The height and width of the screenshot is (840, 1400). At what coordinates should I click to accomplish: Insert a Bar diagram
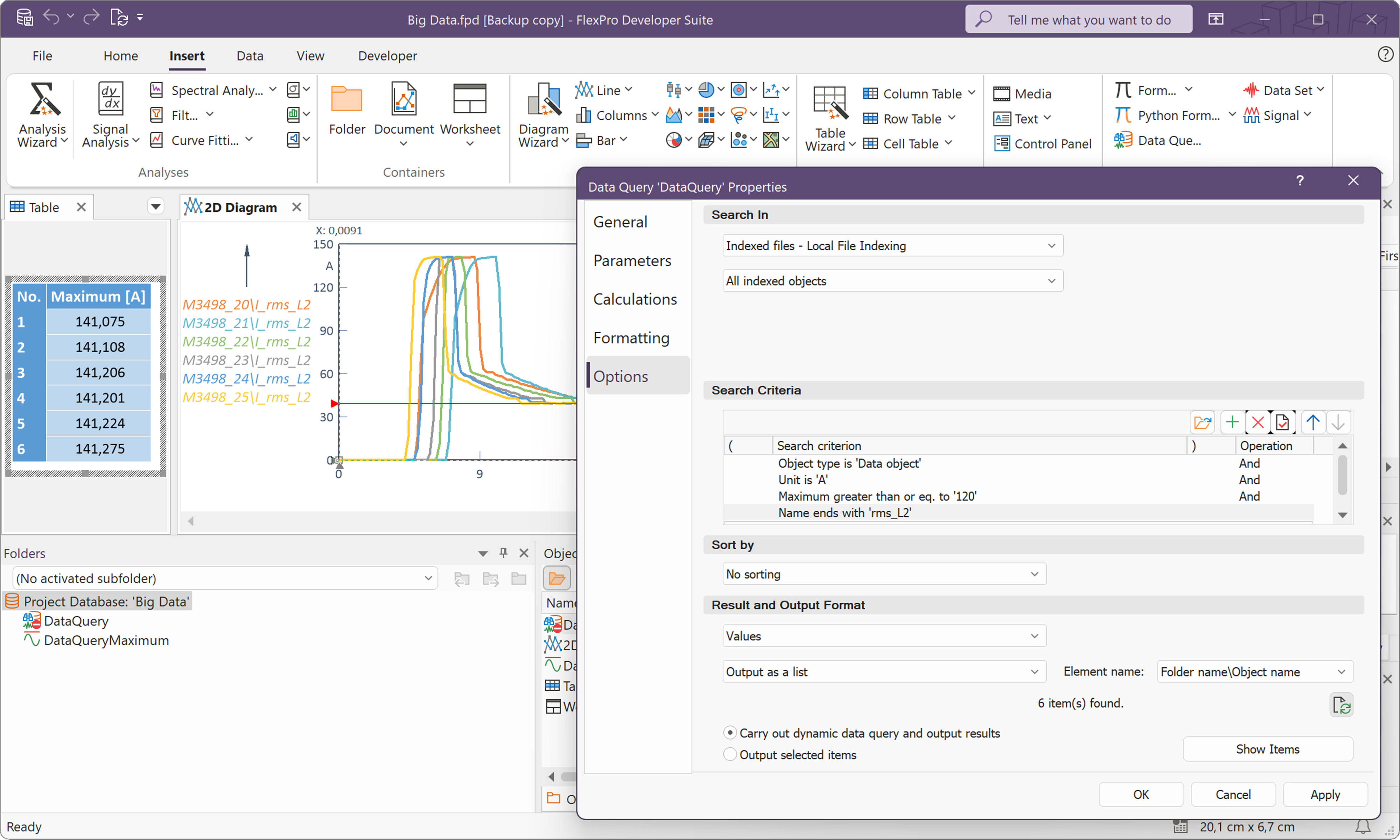click(602, 140)
